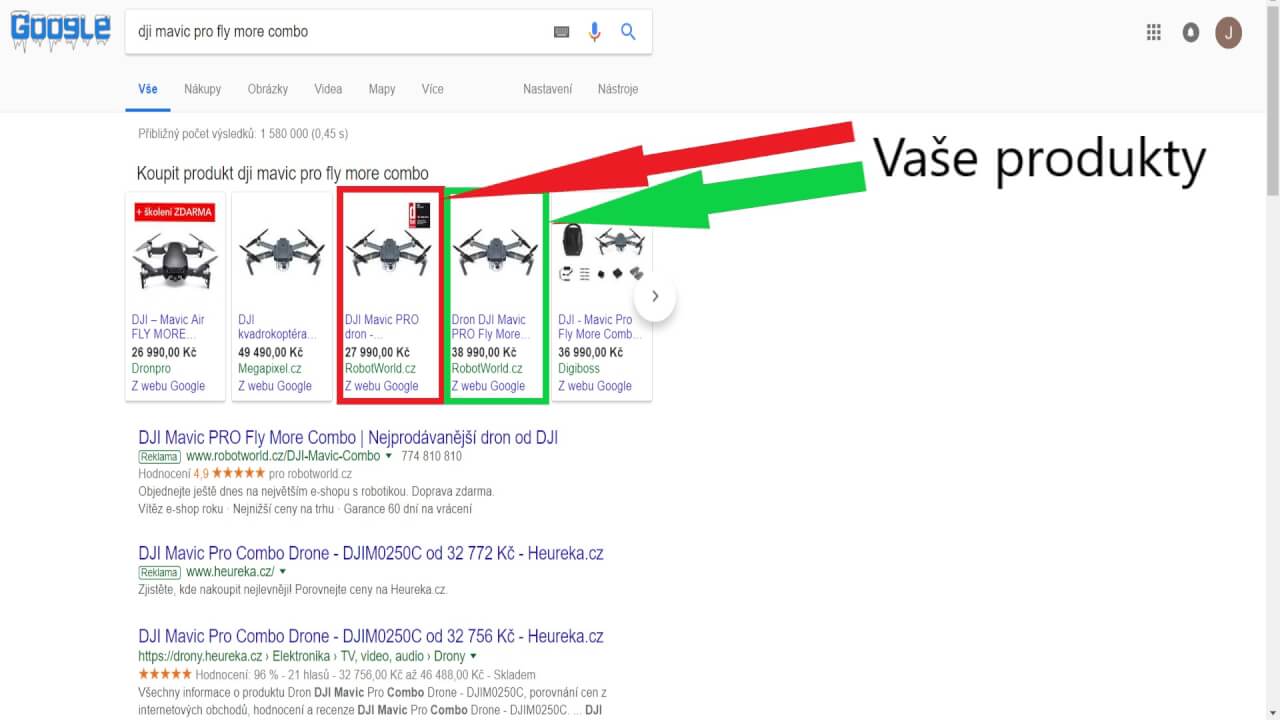Screen dimensions: 1280x720
Task: Switch to the Obrázky tab
Action: [x=267, y=89]
